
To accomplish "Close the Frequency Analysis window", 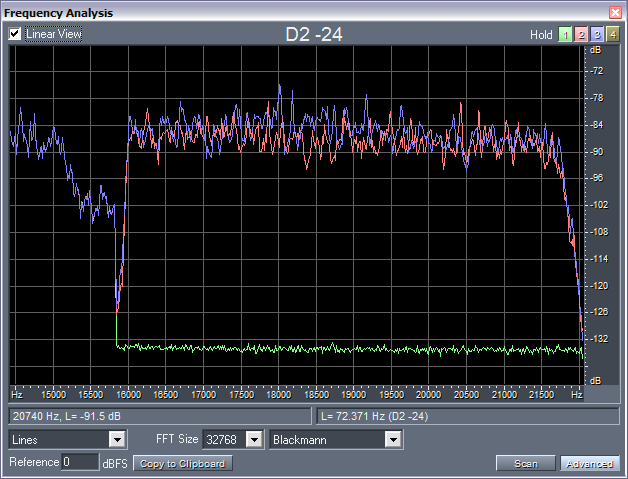I will 615,12.
